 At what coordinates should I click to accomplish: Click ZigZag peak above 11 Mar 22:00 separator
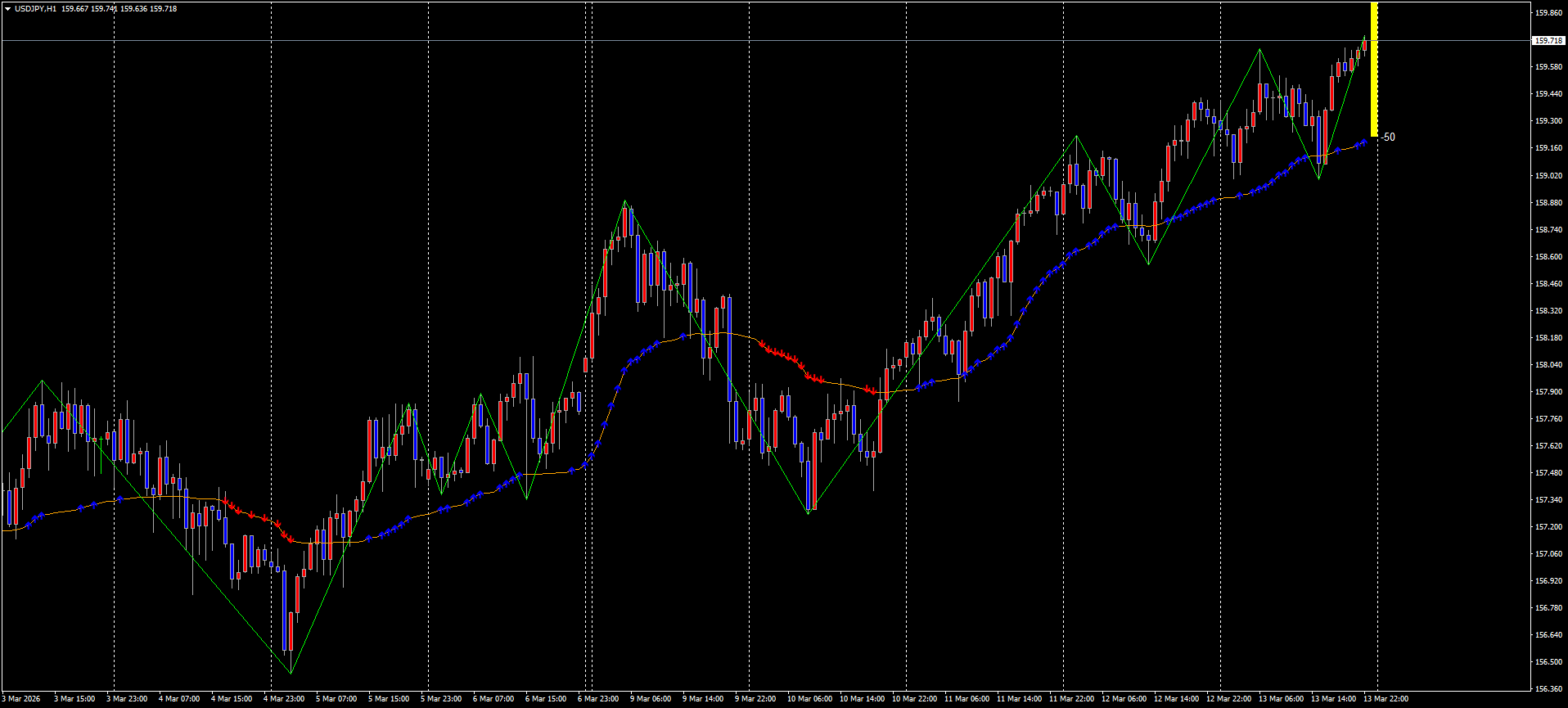coord(1076,136)
